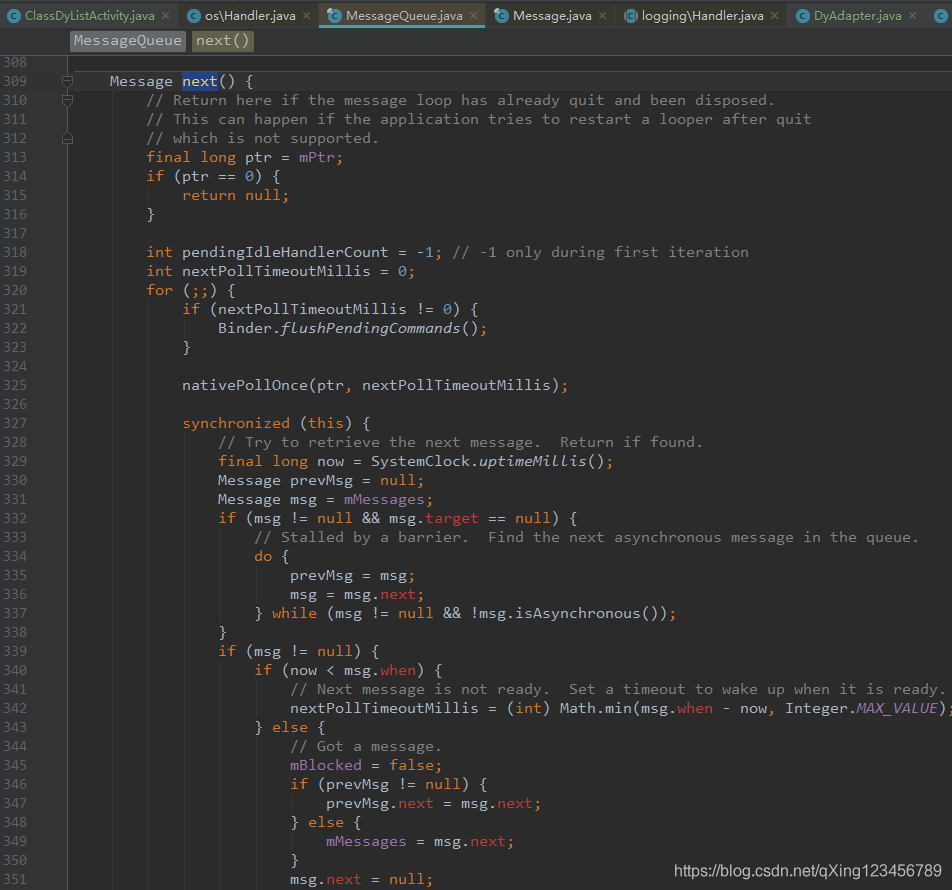The height and width of the screenshot is (890, 952).
Task: Click the class icon on MessageQueue.java tab
Action: [x=334, y=16]
